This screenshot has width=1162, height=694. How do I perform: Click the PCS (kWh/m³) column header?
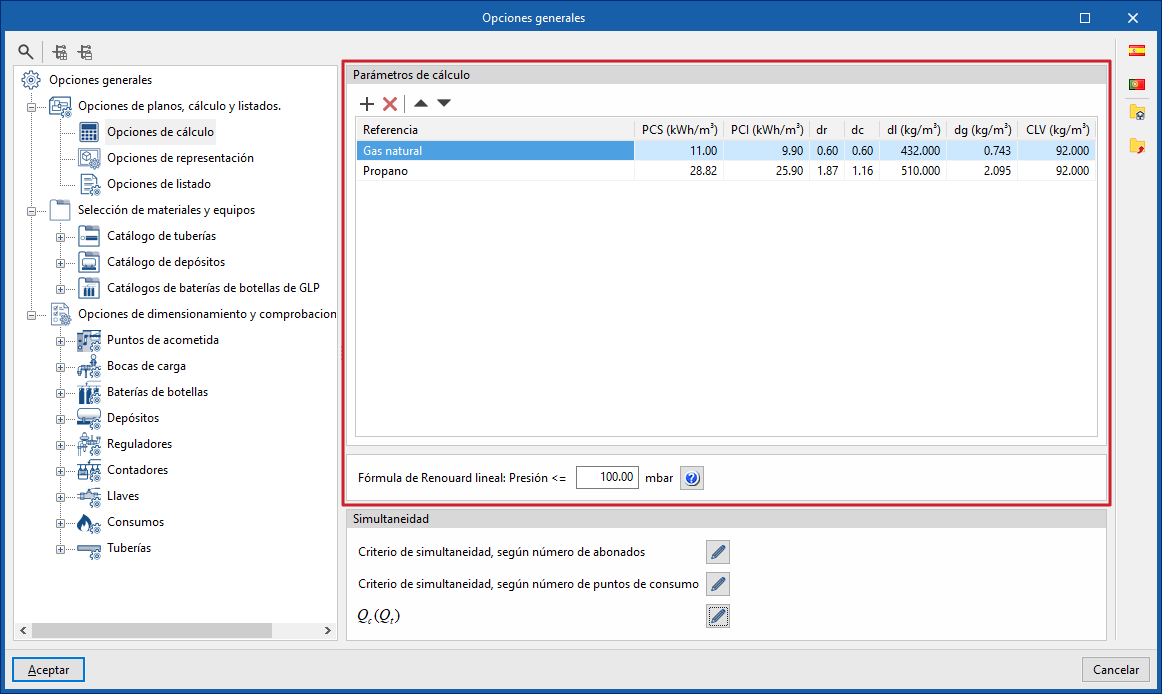(679, 130)
